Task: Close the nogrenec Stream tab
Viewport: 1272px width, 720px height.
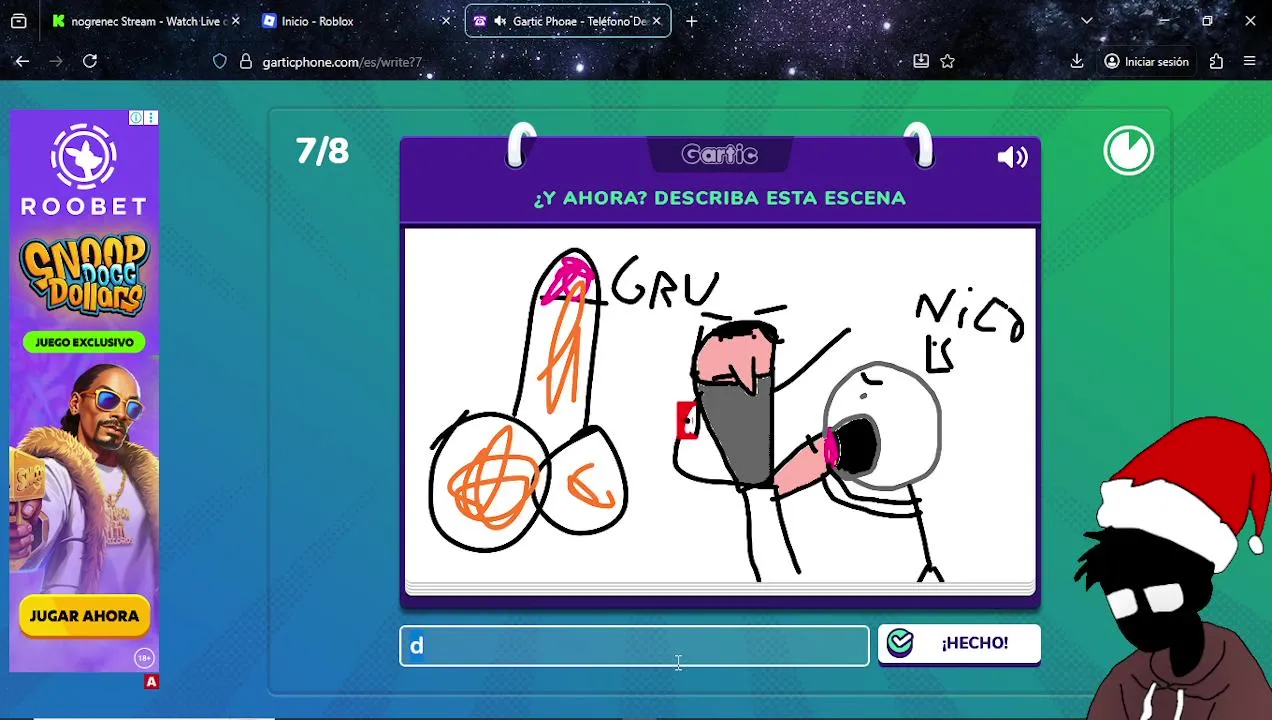Action: (235, 21)
